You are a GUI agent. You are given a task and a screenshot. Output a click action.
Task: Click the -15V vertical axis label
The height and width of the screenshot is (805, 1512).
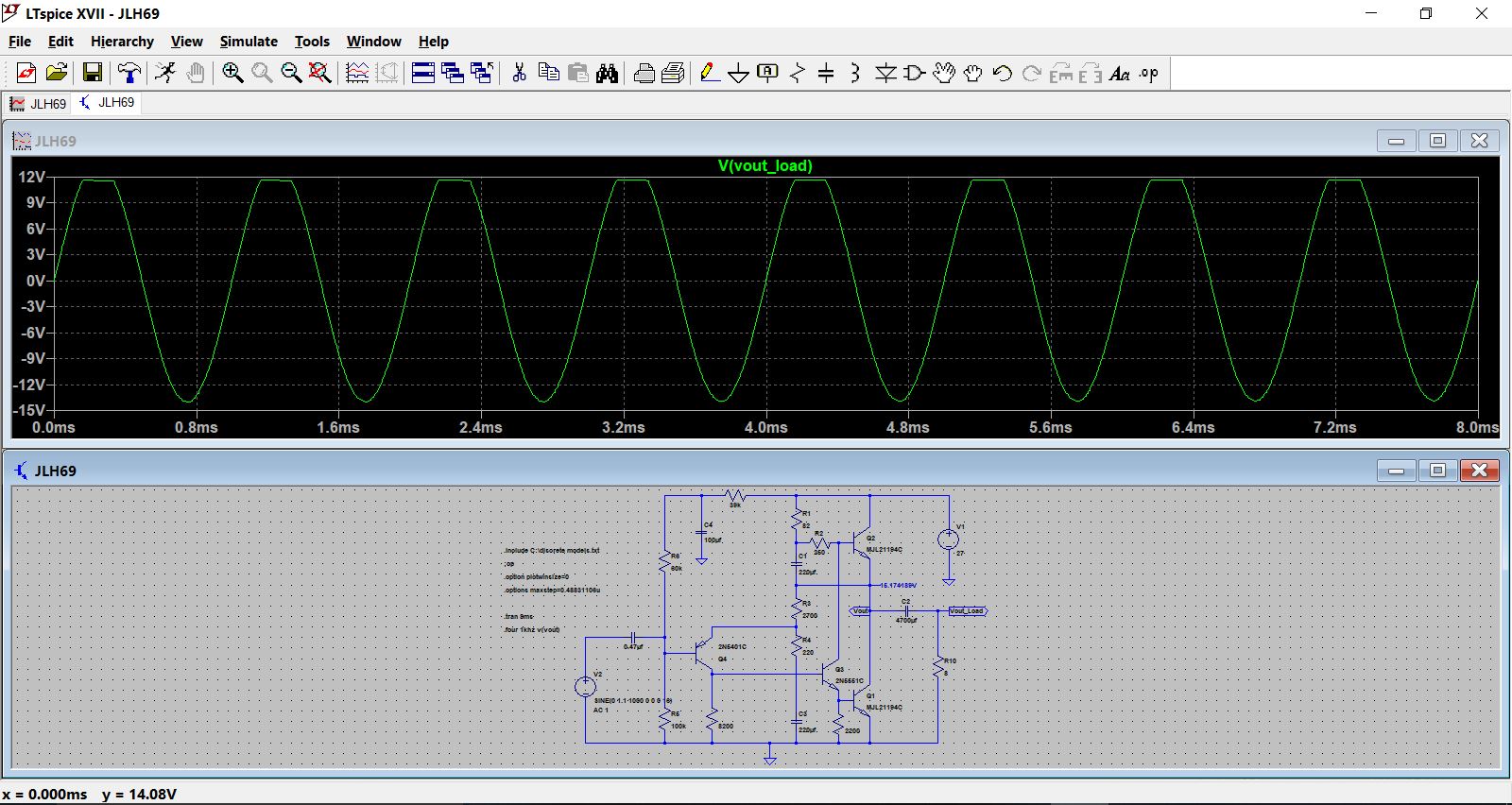(29, 410)
